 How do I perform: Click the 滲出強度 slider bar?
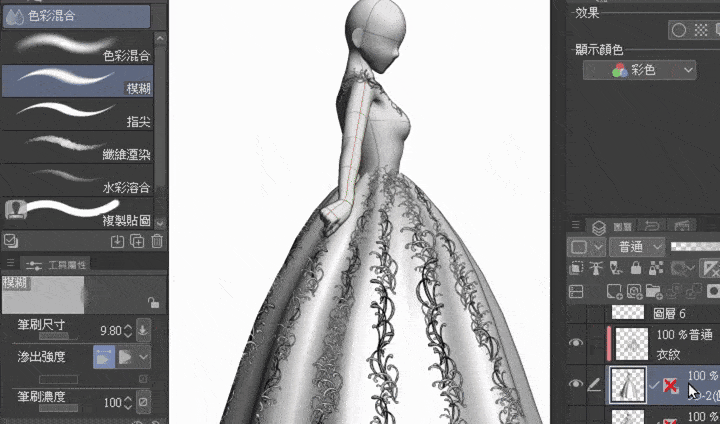58,379
